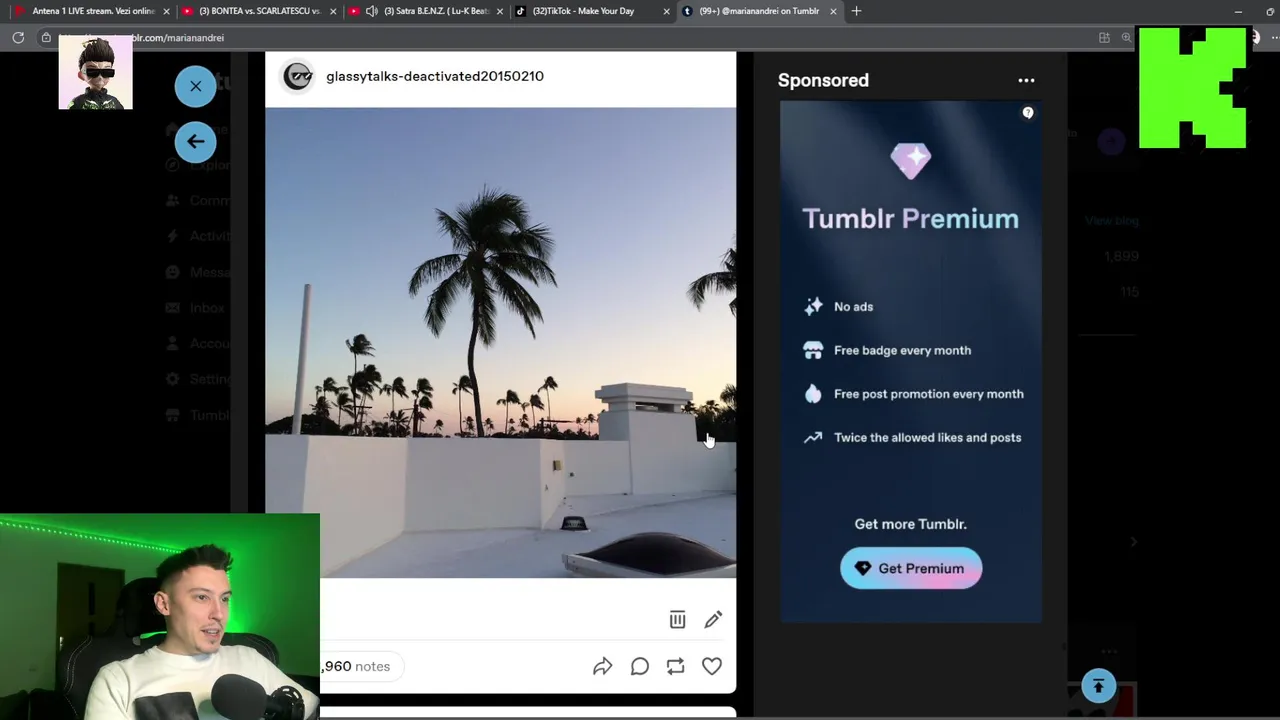The image size is (1280, 720).
Task: Click the blue back arrow button
Action: [x=195, y=141]
